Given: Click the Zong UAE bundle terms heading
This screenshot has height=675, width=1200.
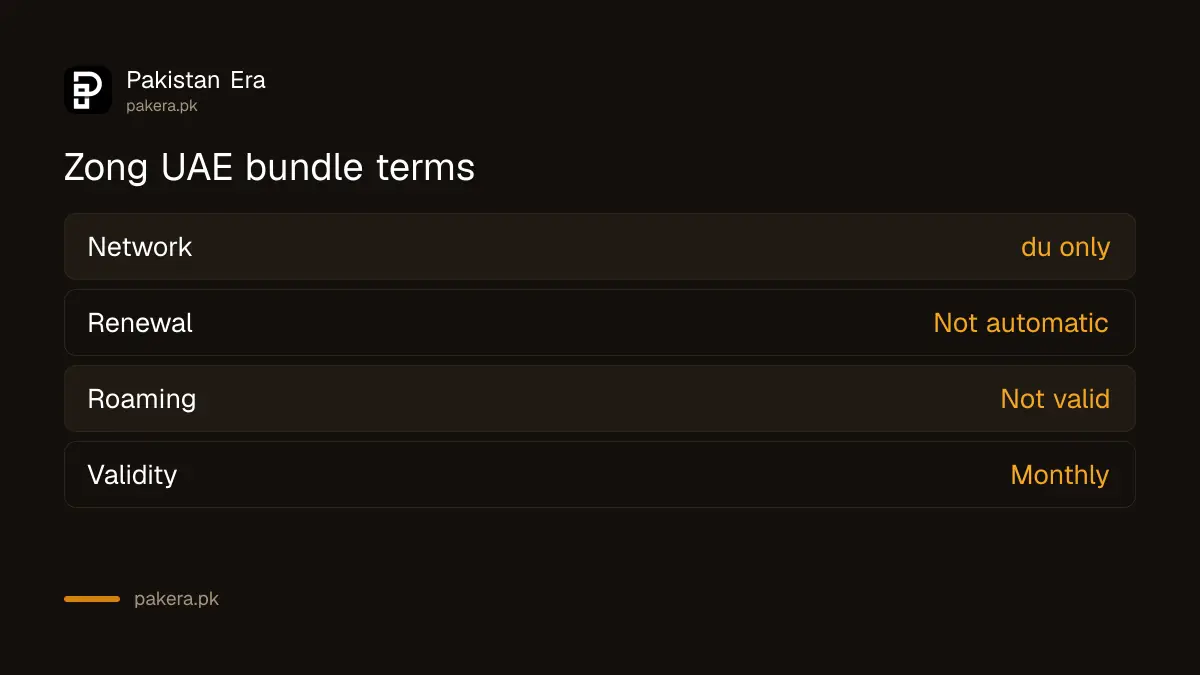Looking at the screenshot, I should 269,167.
